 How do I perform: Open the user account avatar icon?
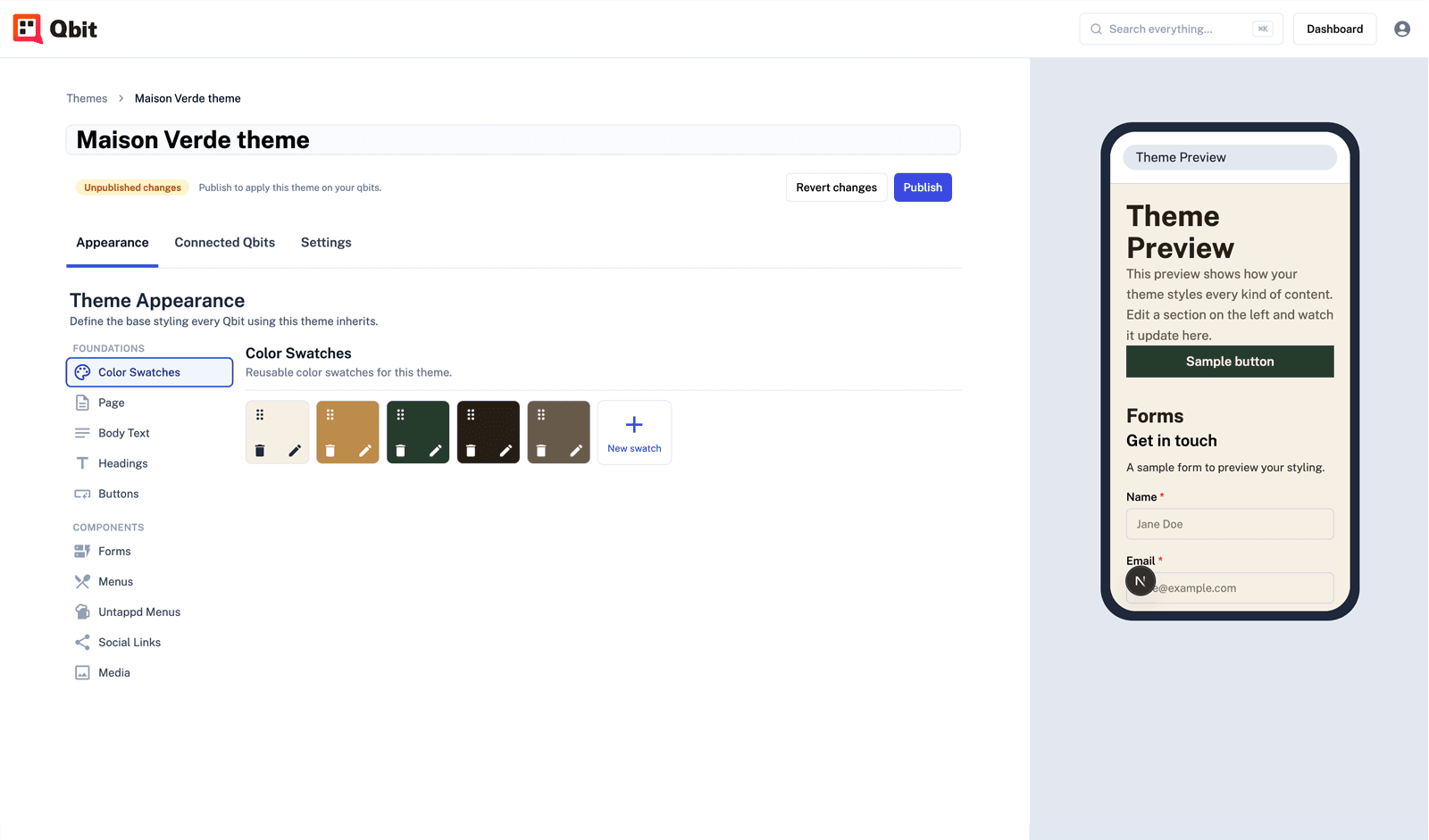(x=1402, y=29)
